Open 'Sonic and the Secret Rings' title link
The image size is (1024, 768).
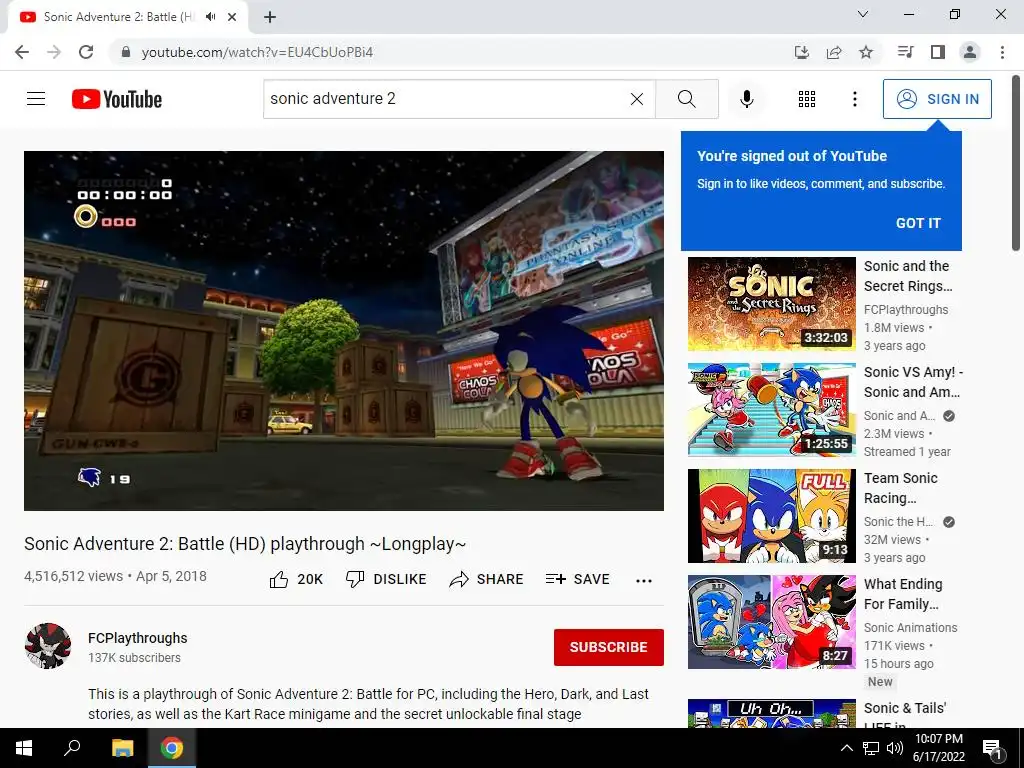point(908,276)
